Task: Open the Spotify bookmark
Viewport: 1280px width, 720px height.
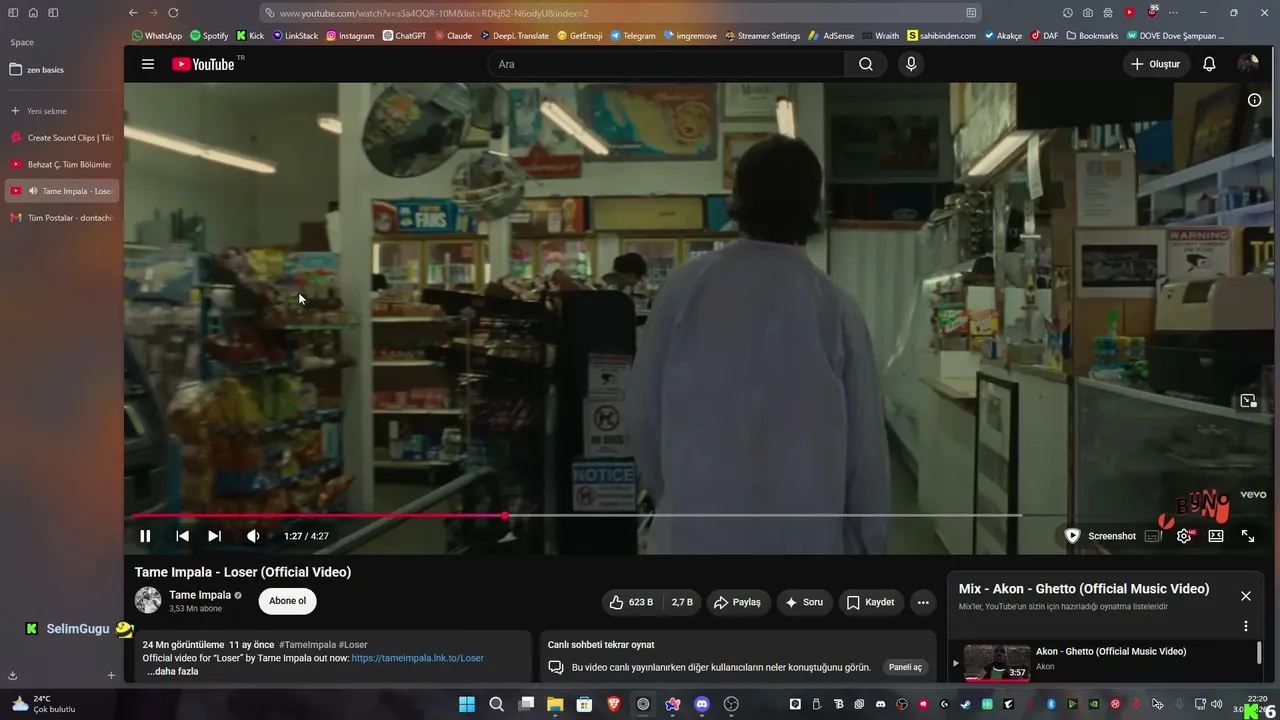Action: click(209, 36)
